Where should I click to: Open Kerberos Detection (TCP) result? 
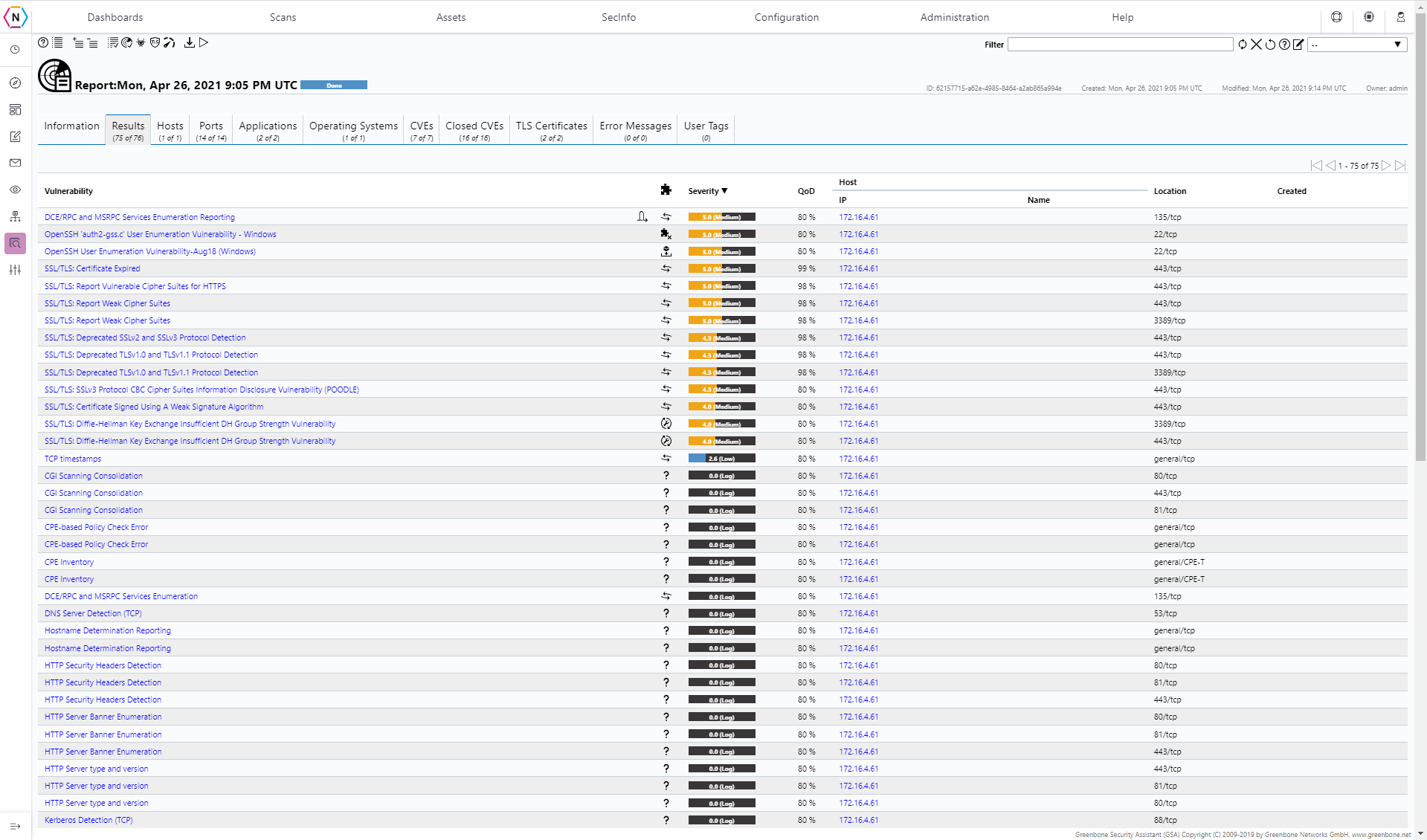pyautogui.click(x=88, y=821)
